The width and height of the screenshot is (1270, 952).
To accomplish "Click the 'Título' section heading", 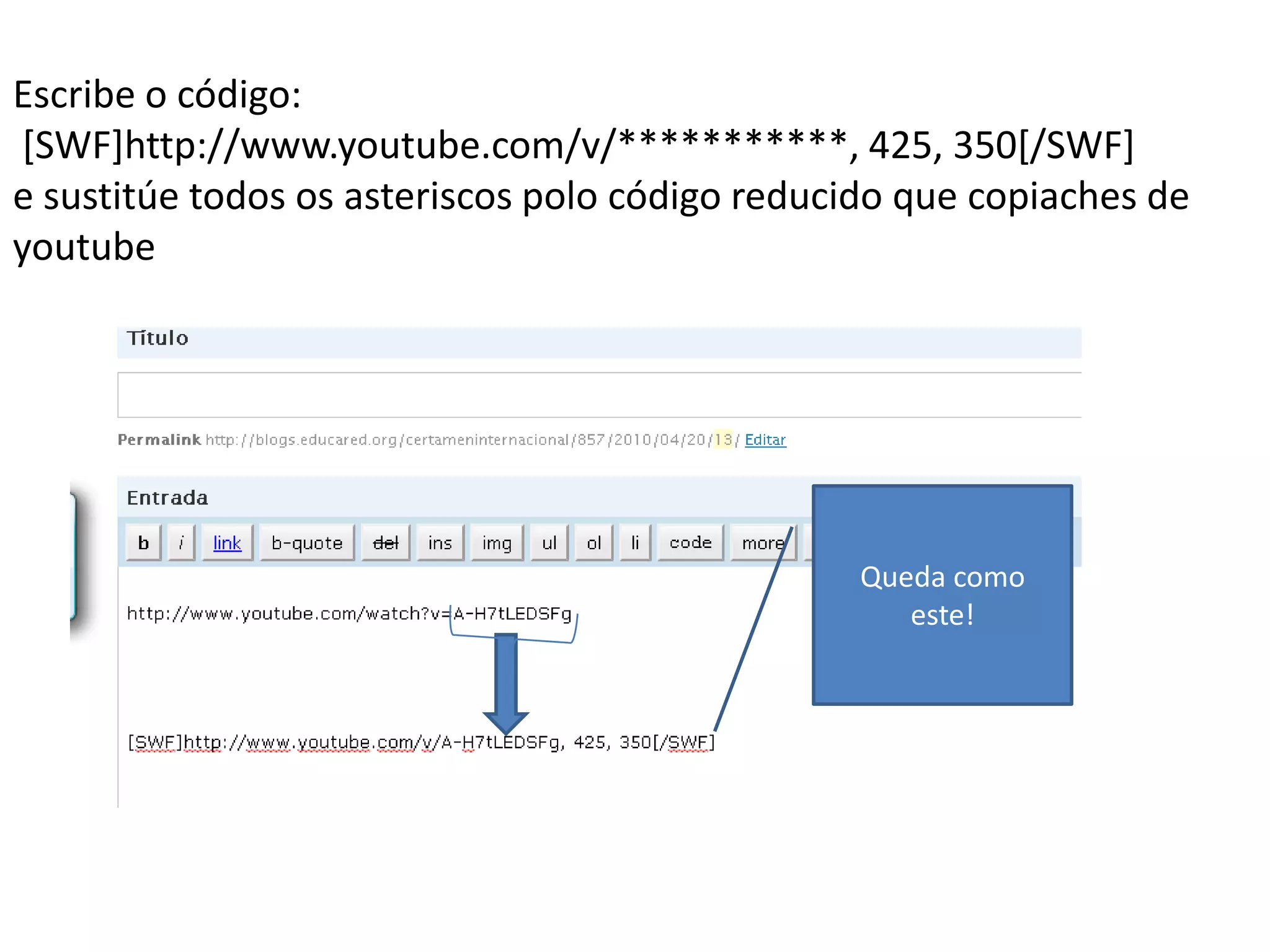I will point(158,338).
